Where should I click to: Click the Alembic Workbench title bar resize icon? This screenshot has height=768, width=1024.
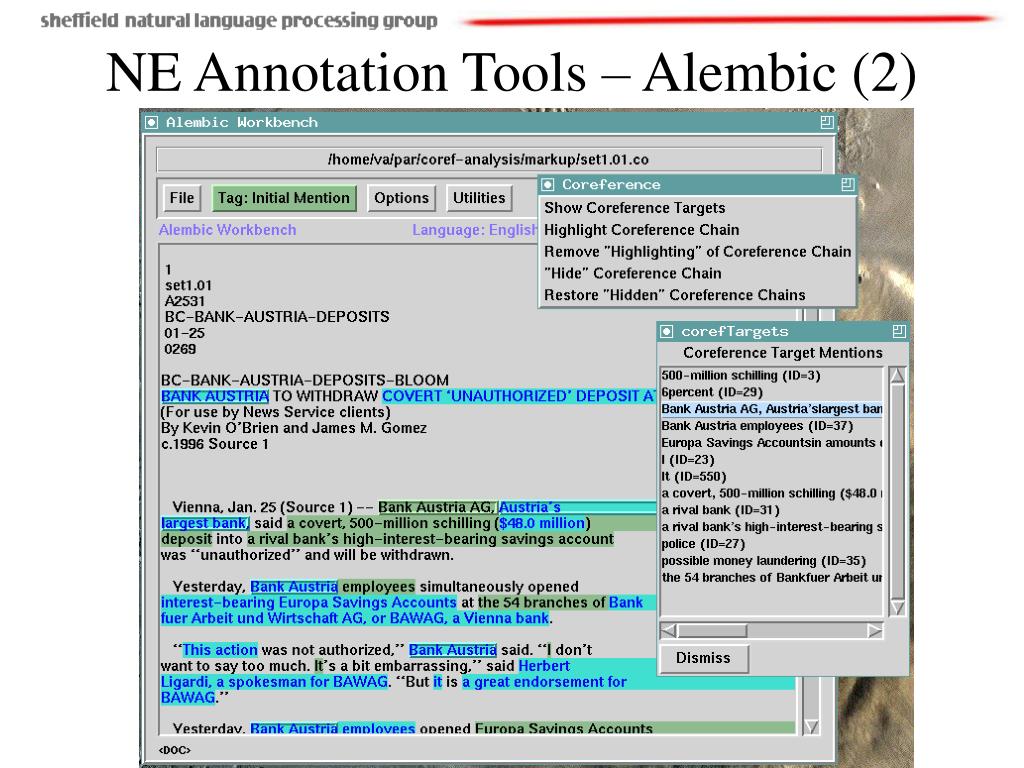pyautogui.click(x=827, y=122)
